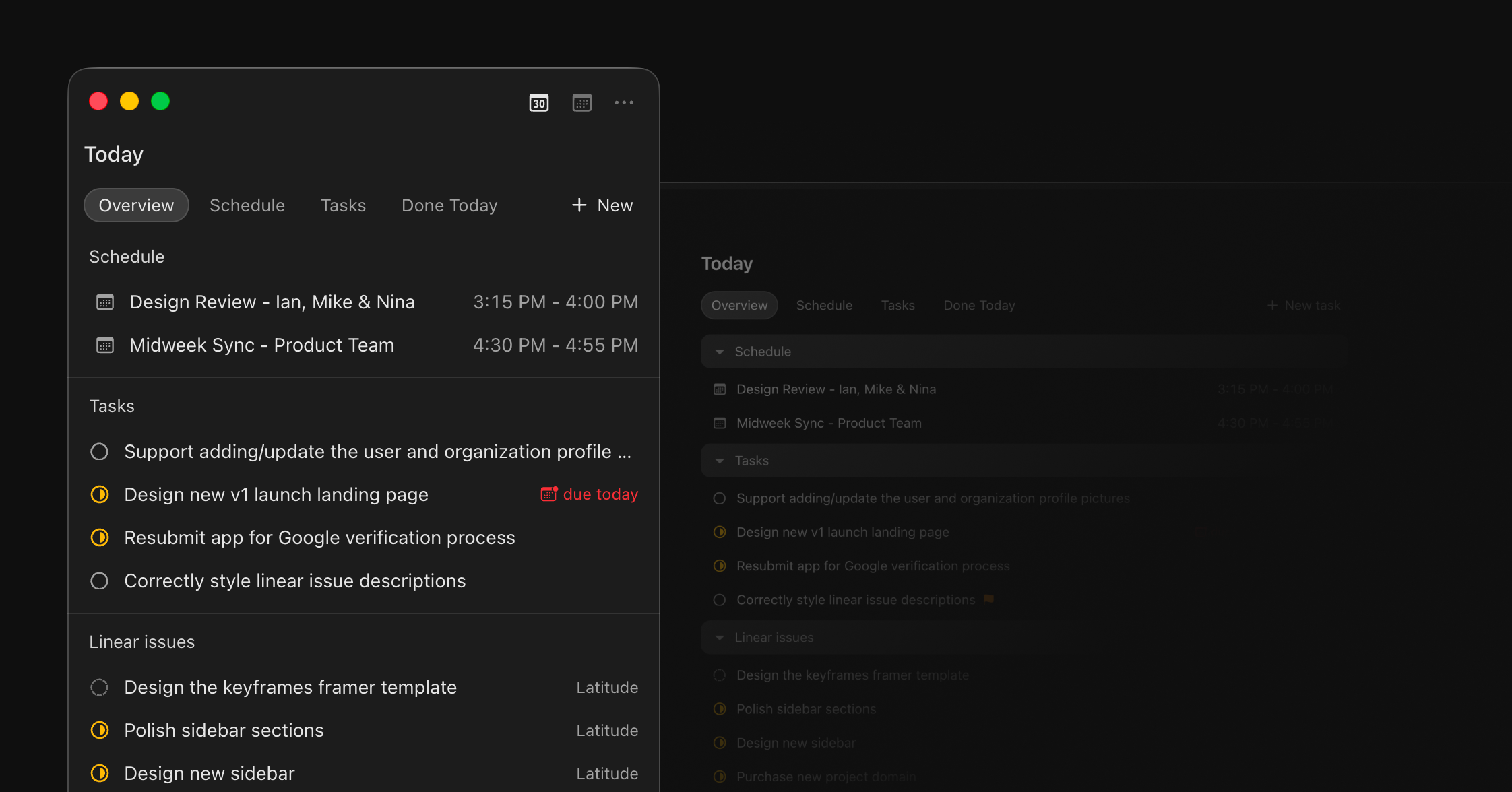This screenshot has height=792, width=1512.
Task: Click the New button
Action: pos(602,205)
